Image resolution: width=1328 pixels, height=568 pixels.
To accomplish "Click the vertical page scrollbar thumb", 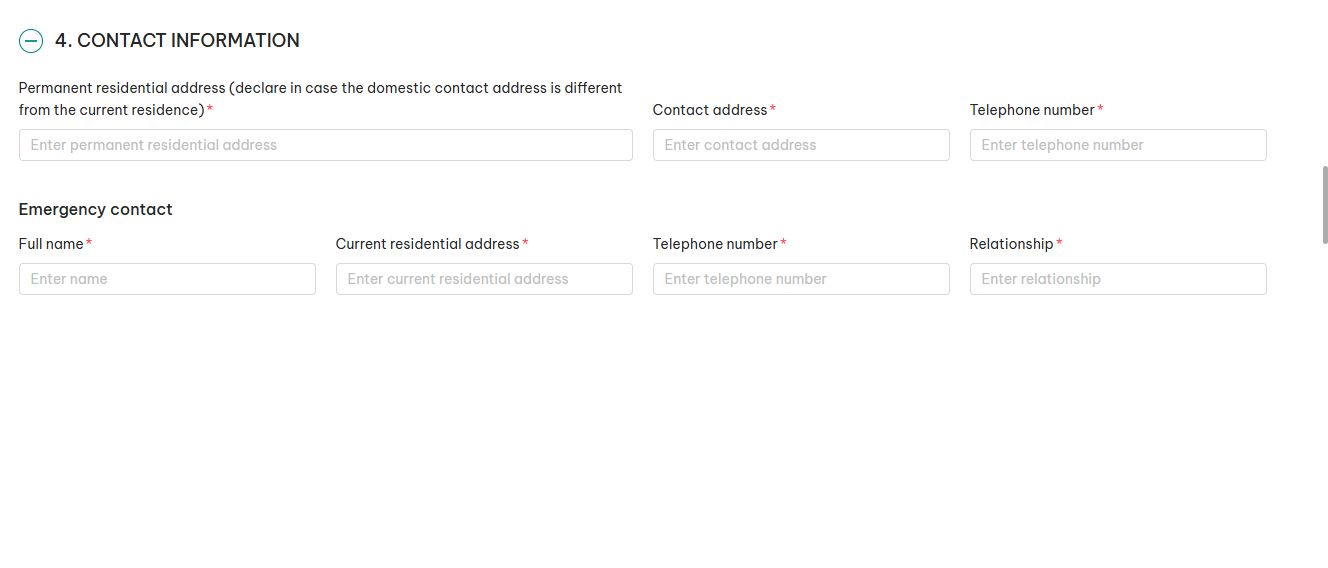I will pyautogui.click(x=1325, y=205).
